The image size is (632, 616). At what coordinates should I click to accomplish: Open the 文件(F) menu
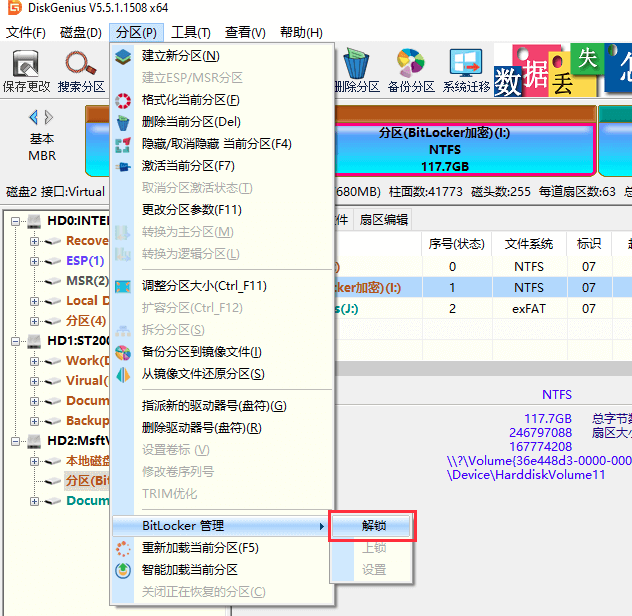pos(26,32)
